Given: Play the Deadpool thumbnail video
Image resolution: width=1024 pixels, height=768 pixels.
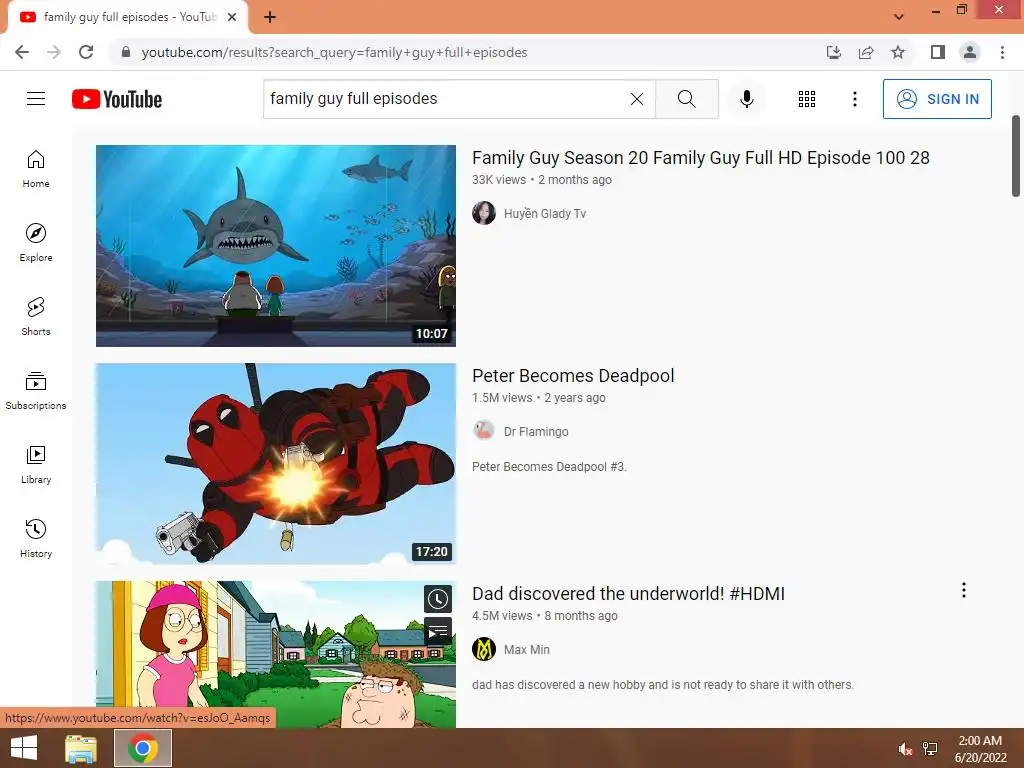Looking at the screenshot, I should pos(276,464).
